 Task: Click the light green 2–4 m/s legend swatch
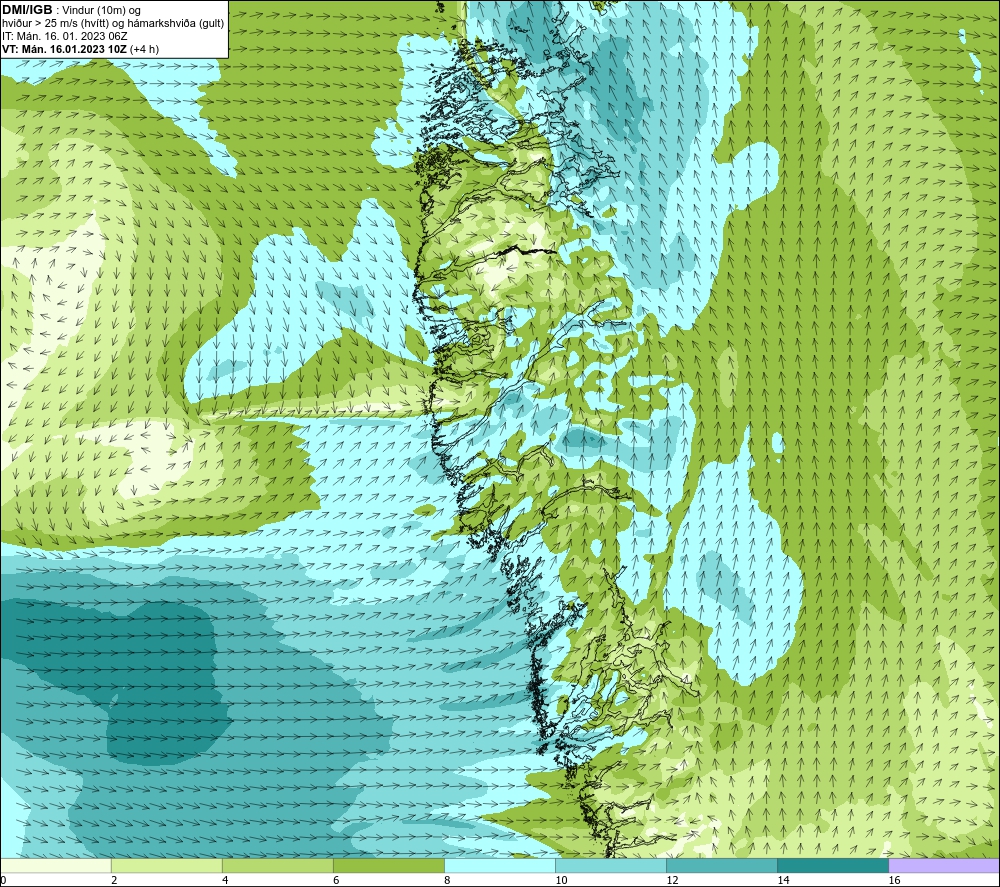167,865
